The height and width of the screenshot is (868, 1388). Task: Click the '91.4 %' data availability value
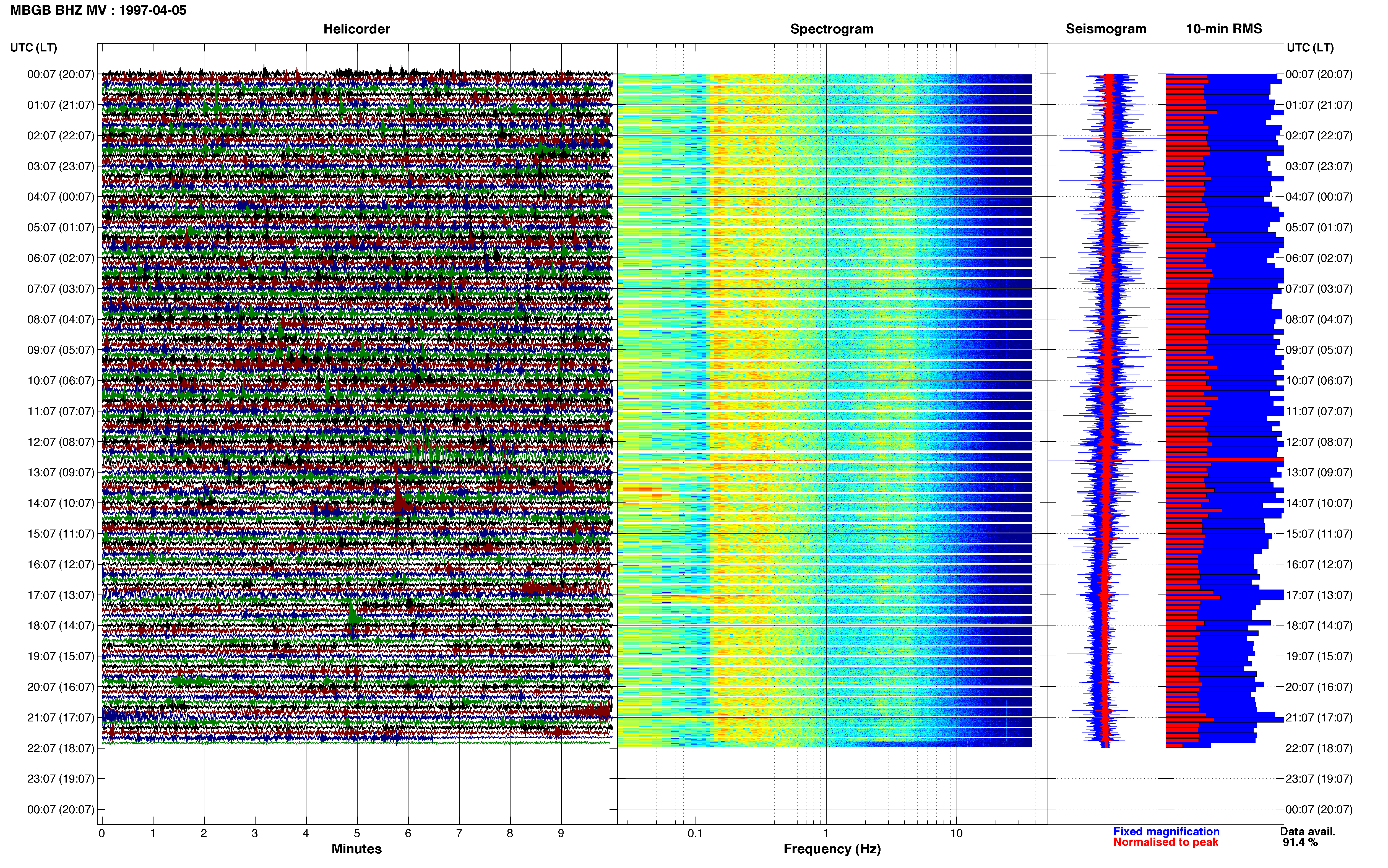1300,842
